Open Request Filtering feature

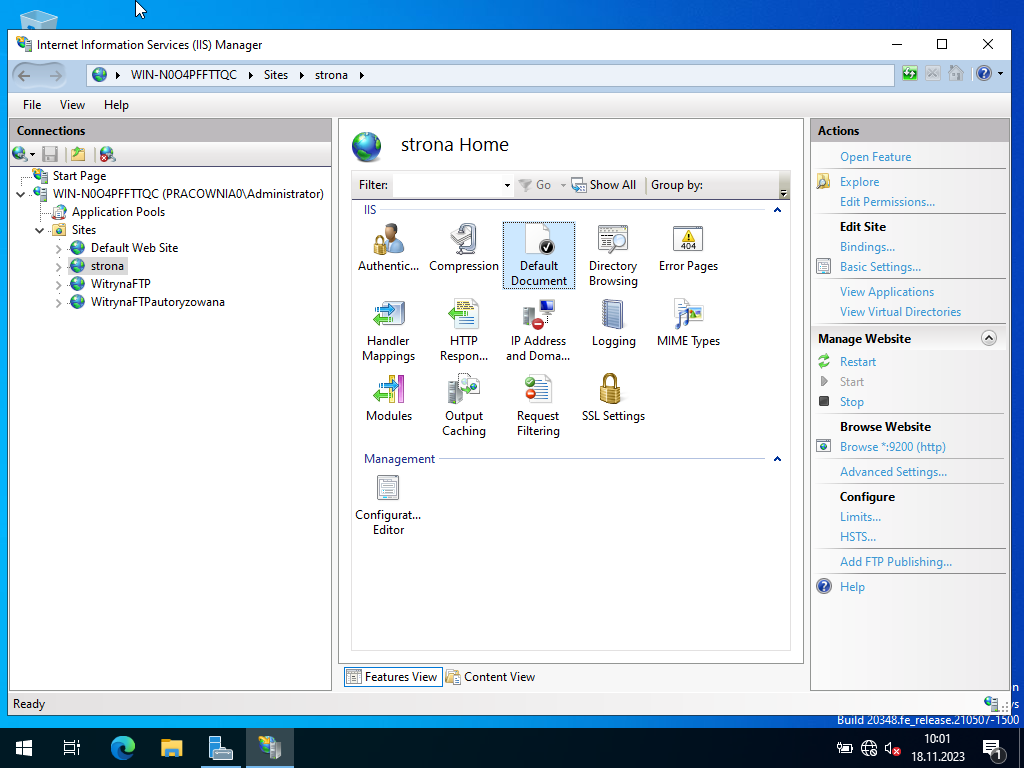538,405
